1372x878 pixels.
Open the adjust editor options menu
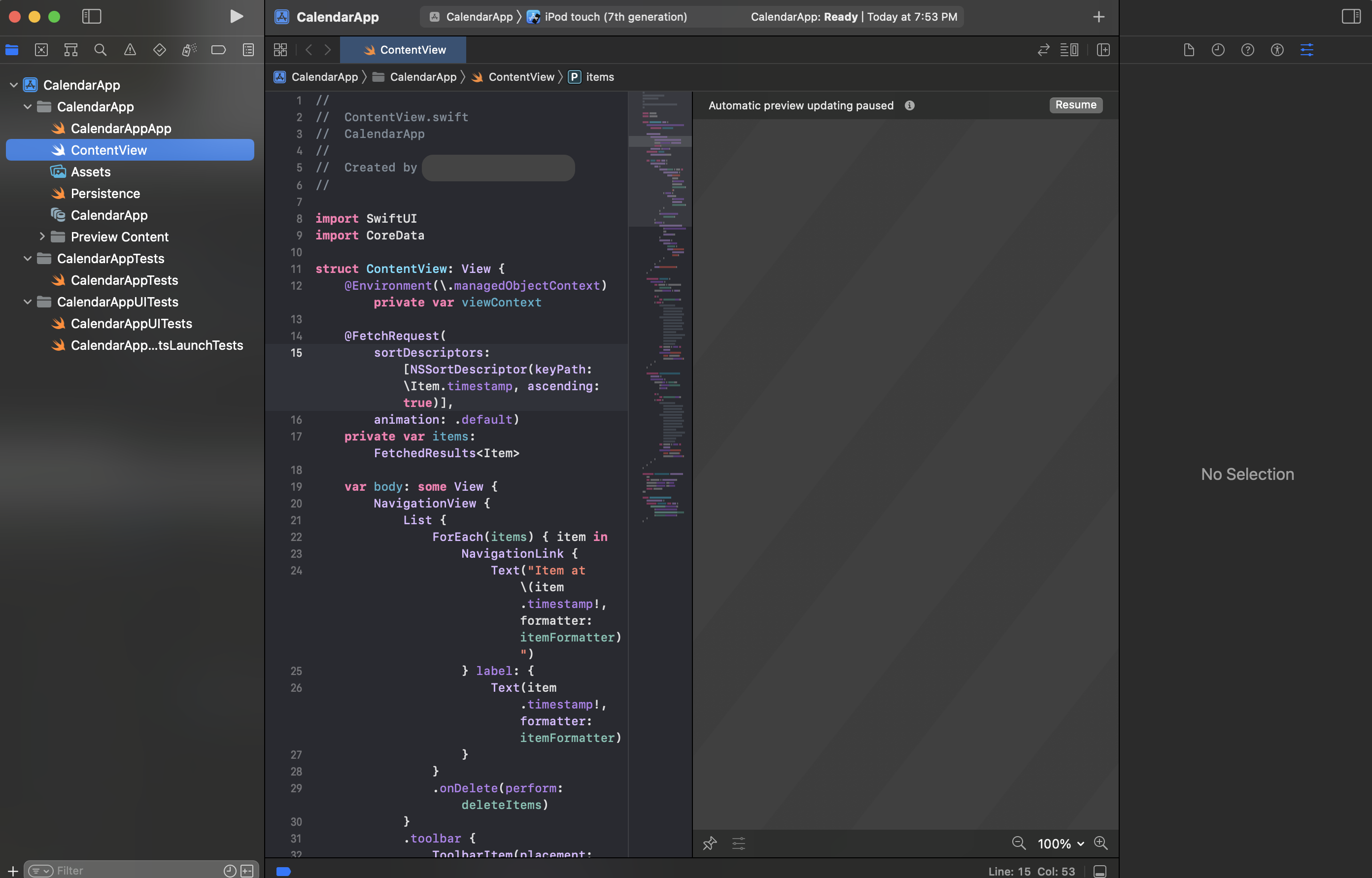[1069, 50]
